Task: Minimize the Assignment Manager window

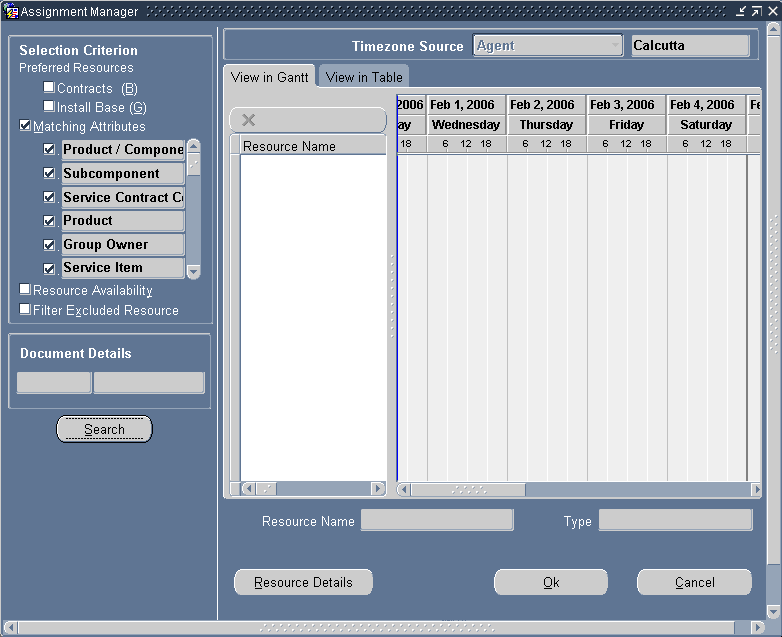Action: pos(741,11)
